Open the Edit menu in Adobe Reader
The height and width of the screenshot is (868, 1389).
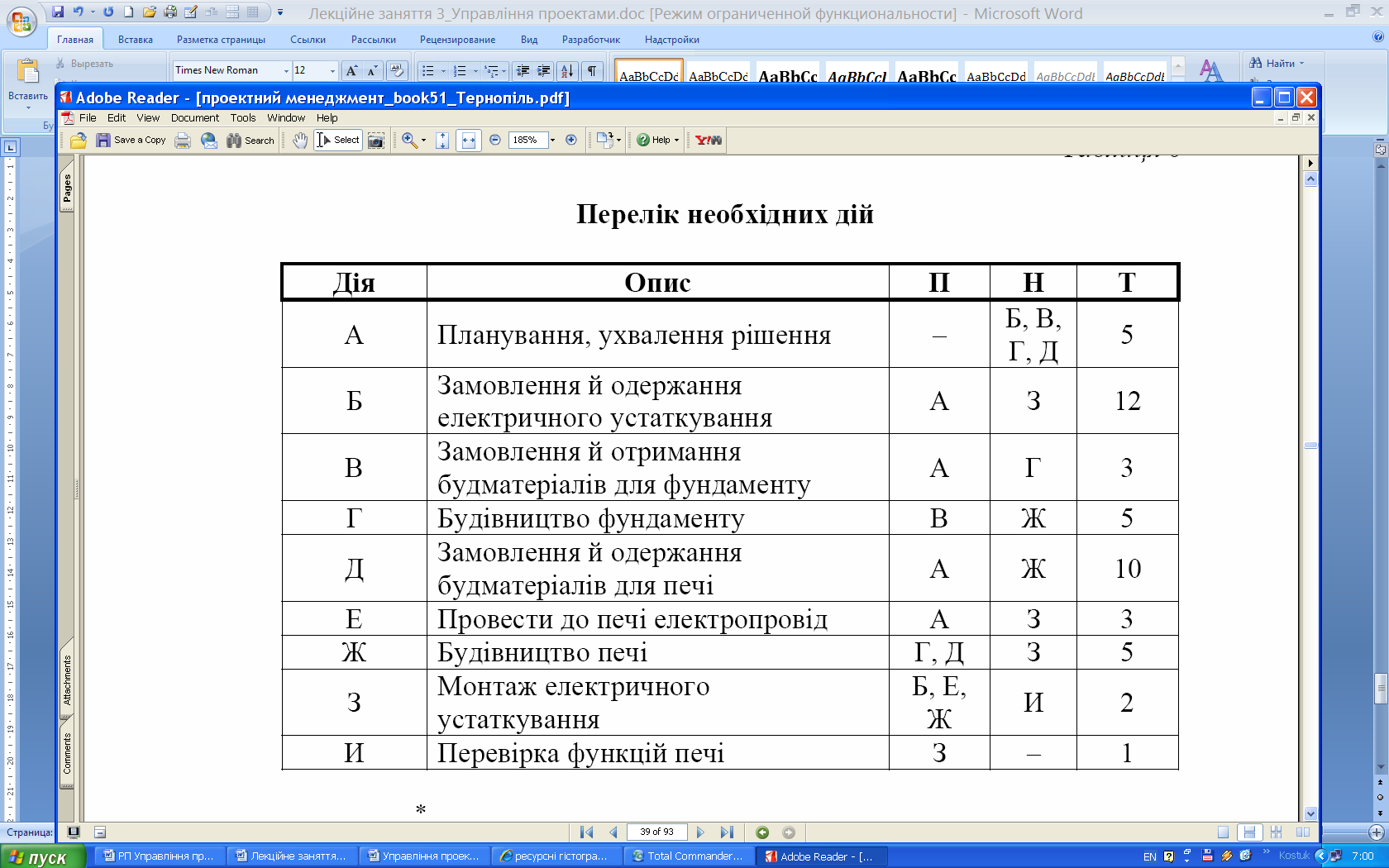pyautogui.click(x=117, y=118)
